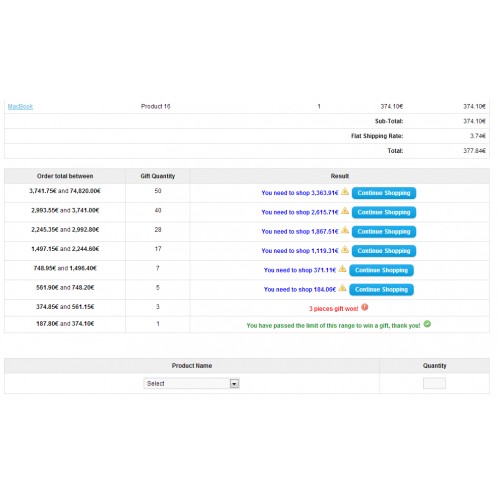Click red alert icon next to gift won
This screenshot has height=500, width=500.
[365, 307]
